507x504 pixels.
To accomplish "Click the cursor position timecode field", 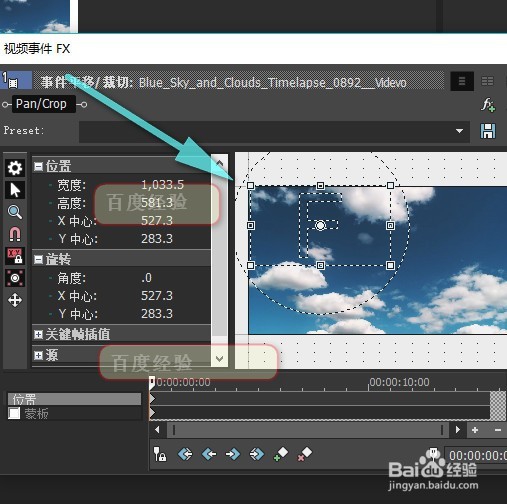I will point(476,456).
